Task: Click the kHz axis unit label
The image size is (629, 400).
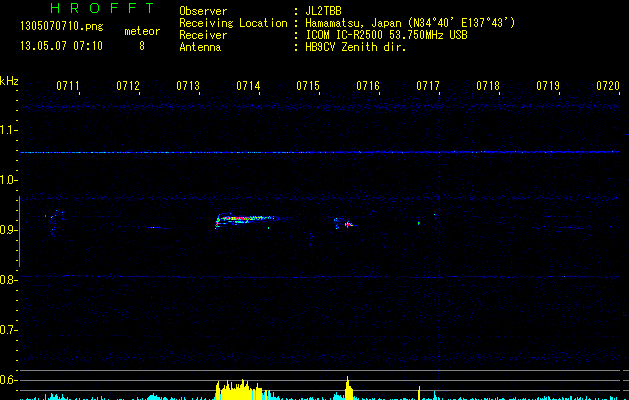Action: [x=9, y=81]
